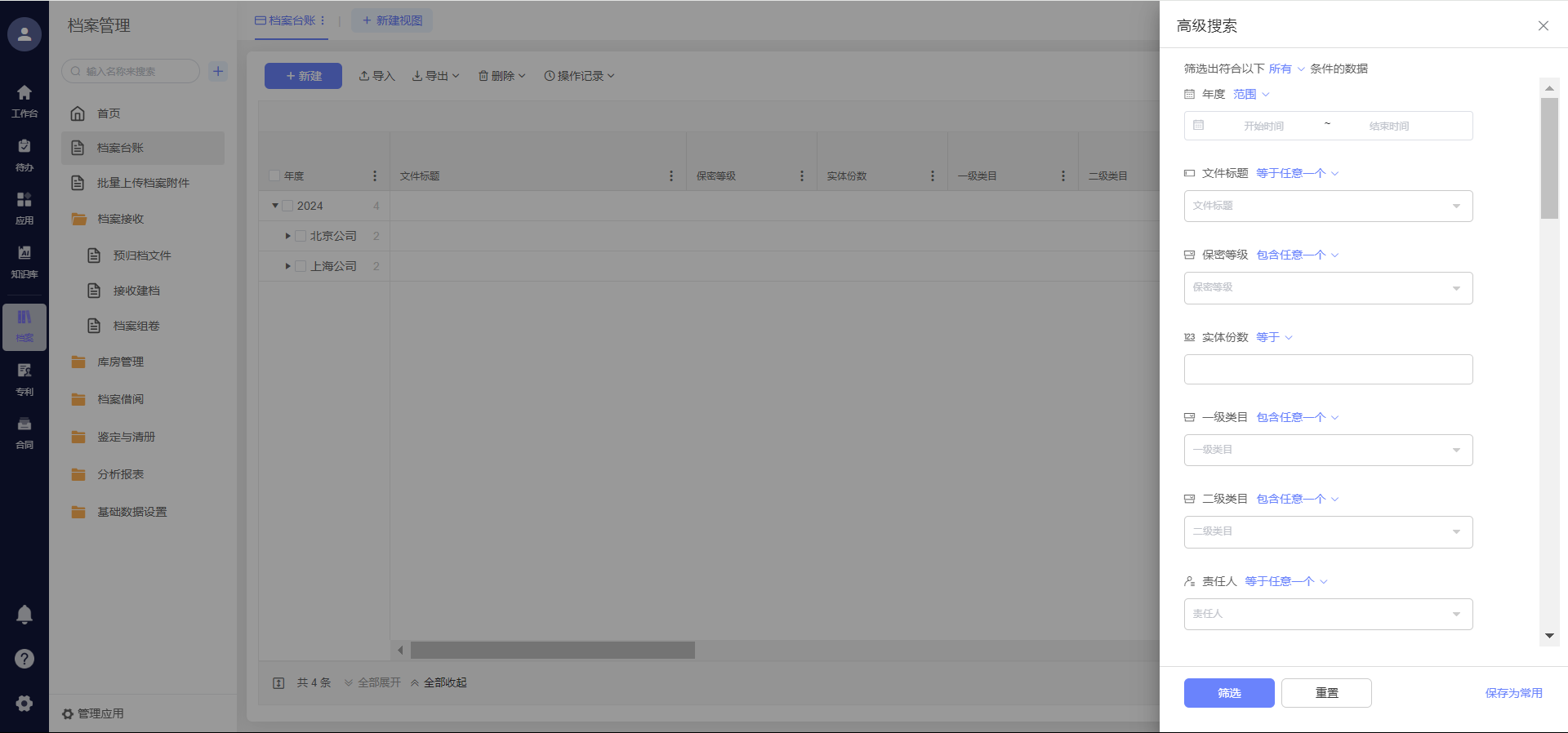Open 档案借阅 in the sidebar menu
The height and width of the screenshot is (733, 1568).
(120, 399)
